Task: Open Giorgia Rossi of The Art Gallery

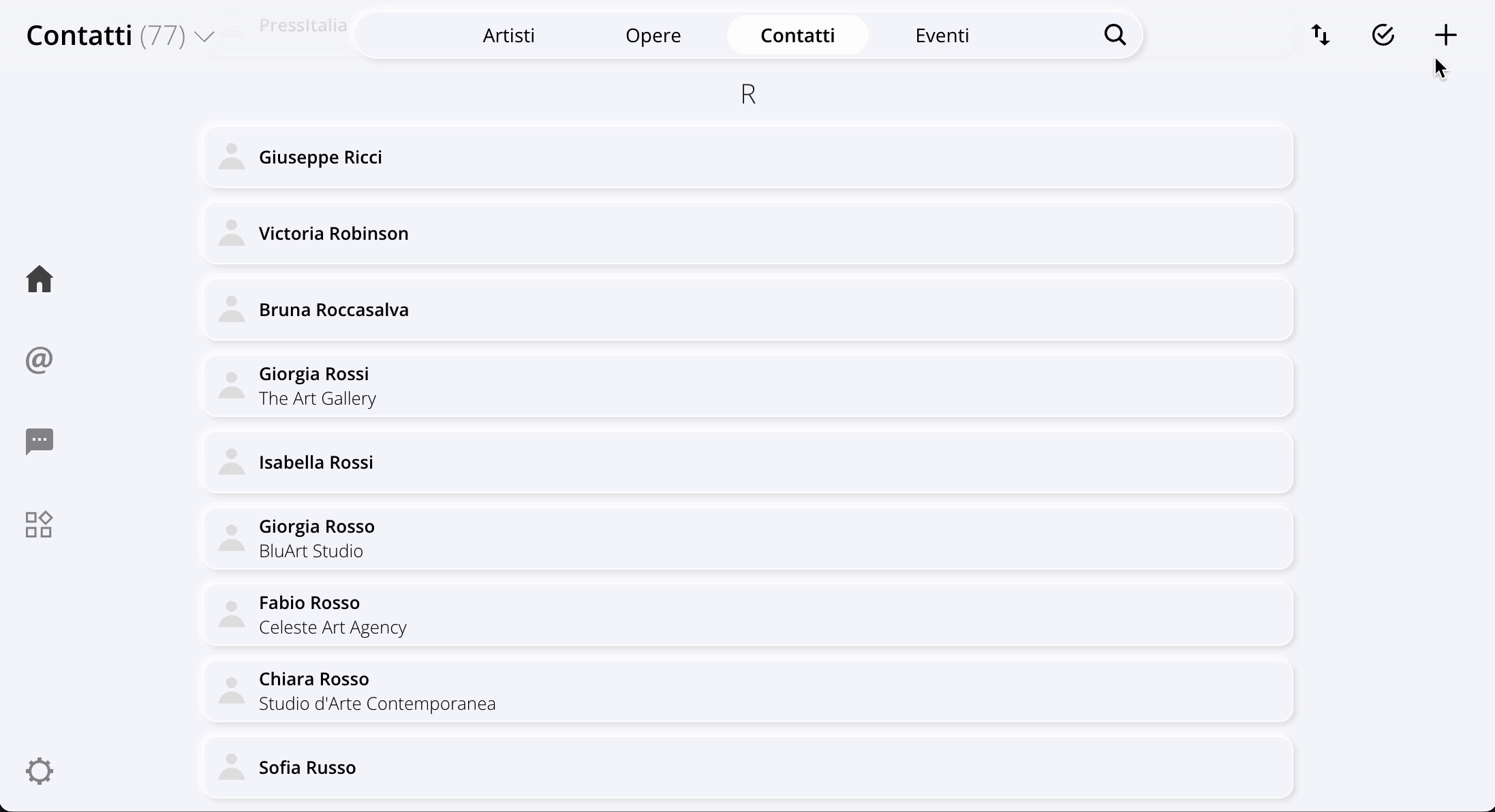Action: click(x=748, y=386)
